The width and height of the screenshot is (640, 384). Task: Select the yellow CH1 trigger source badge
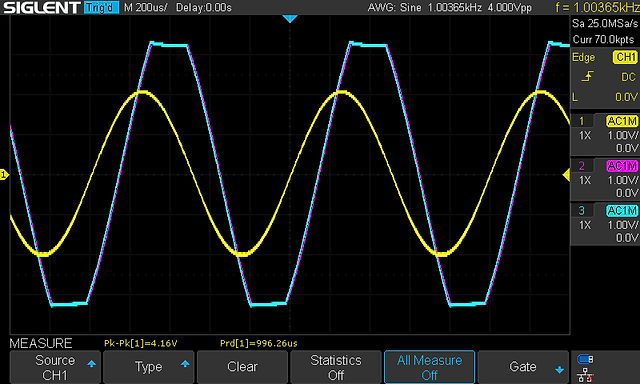coord(625,57)
